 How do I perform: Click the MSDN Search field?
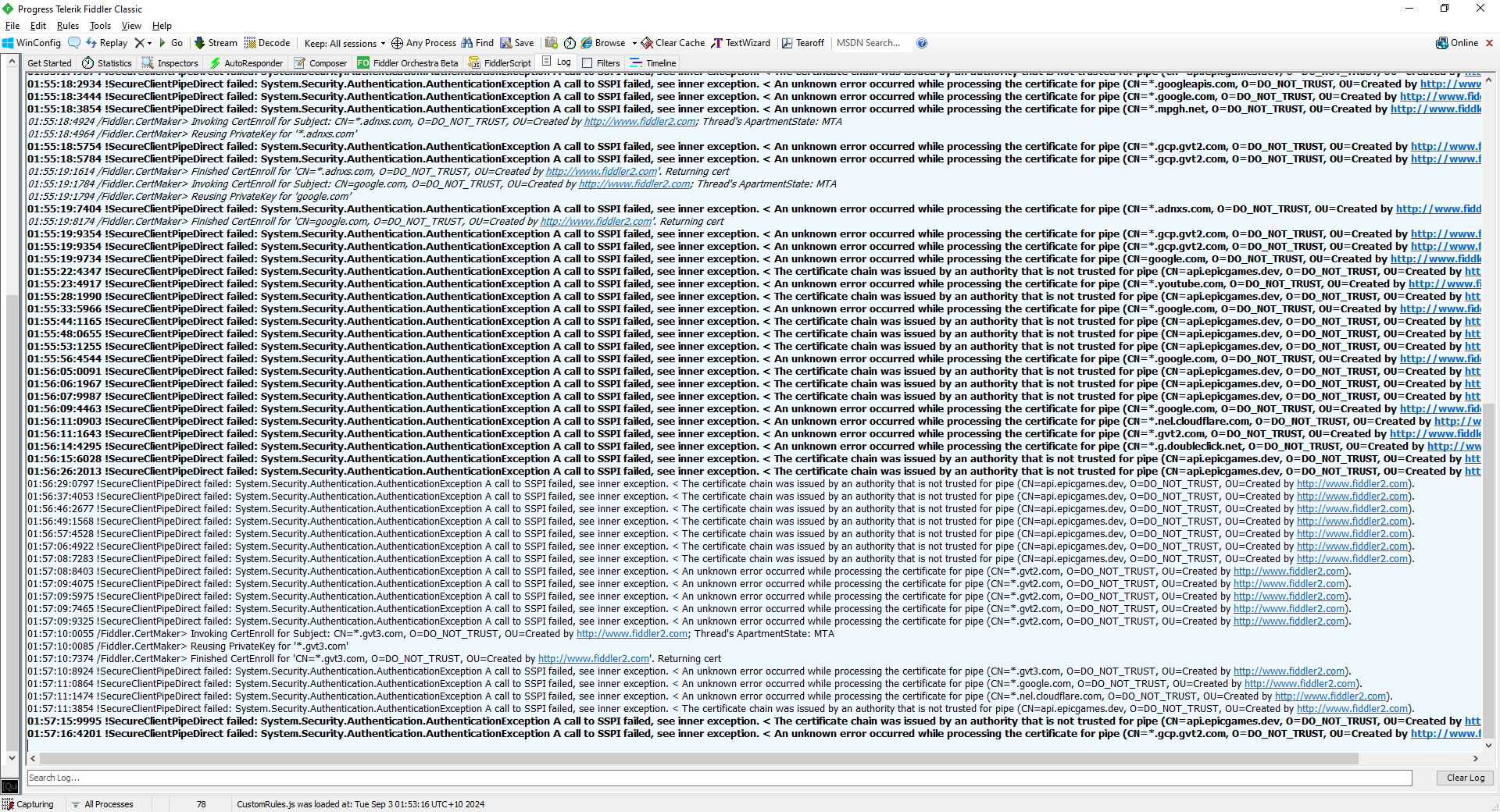871,43
